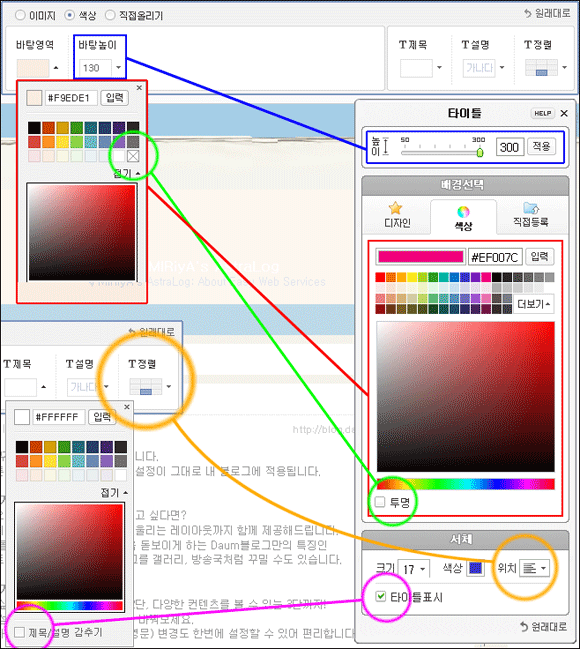Image resolution: width=580 pixels, height=649 pixels.
Task: Expand palette with 더보기
Action: point(534,304)
